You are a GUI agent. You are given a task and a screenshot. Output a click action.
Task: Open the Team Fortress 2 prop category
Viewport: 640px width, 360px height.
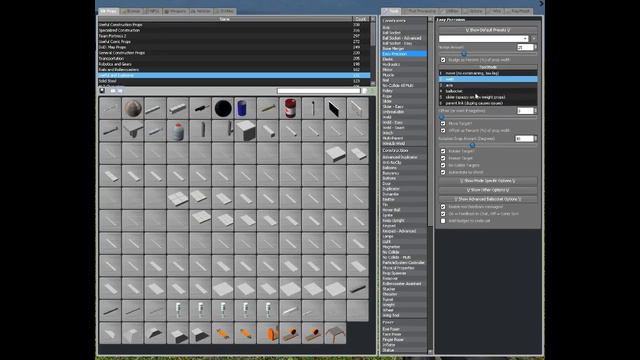tap(234, 36)
